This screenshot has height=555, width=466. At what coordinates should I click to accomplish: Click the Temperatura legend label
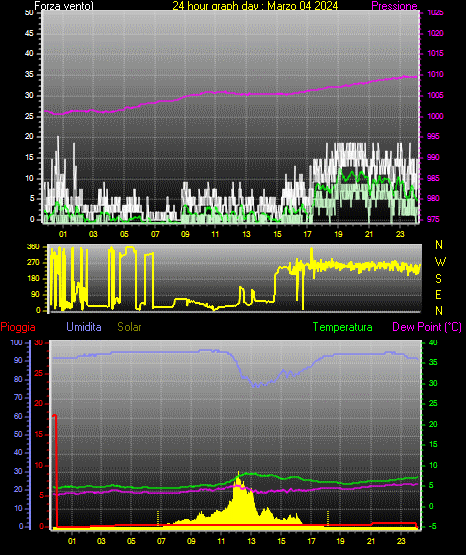(343, 327)
